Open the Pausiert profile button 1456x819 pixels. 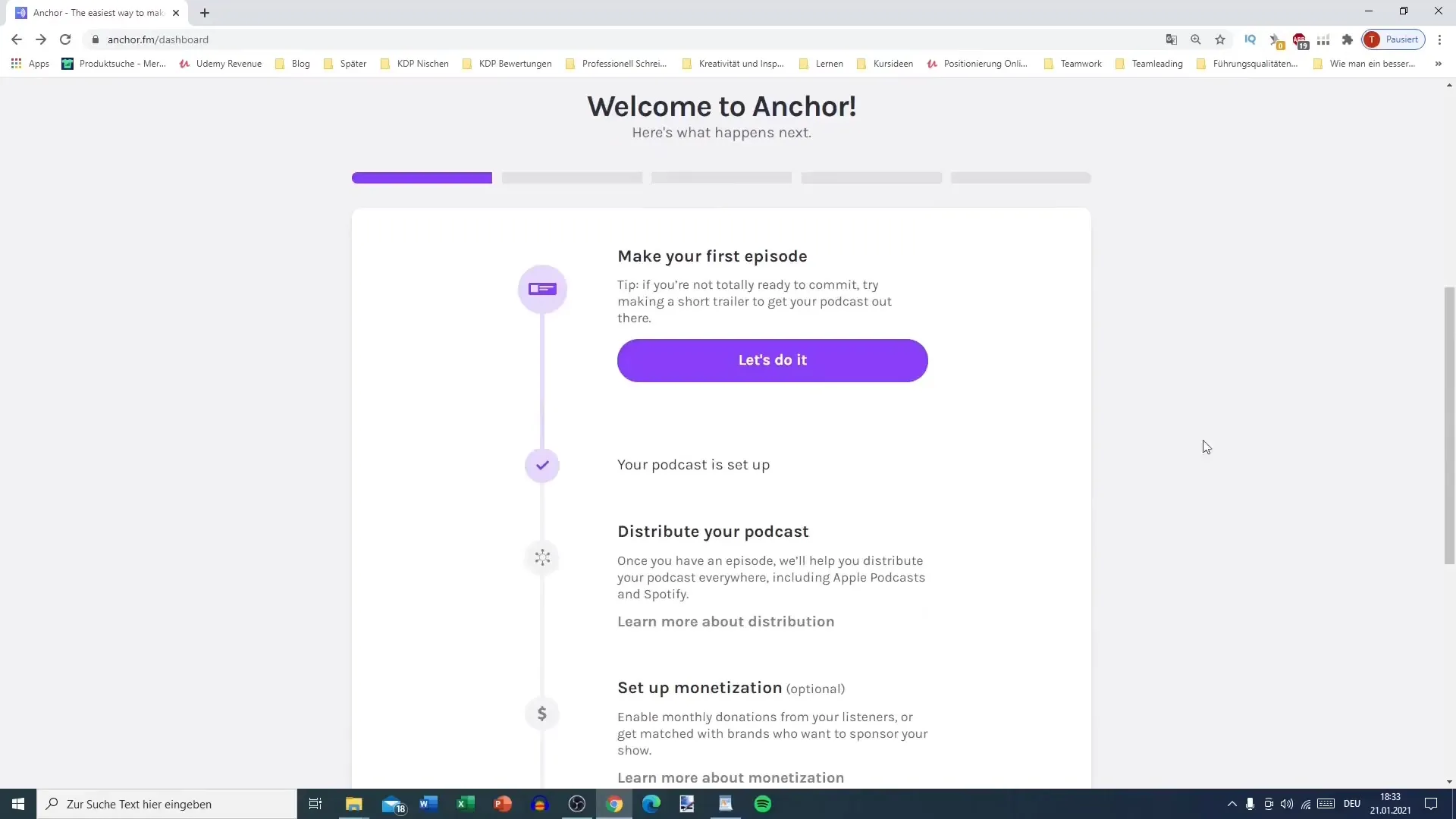[x=1394, y=39]
